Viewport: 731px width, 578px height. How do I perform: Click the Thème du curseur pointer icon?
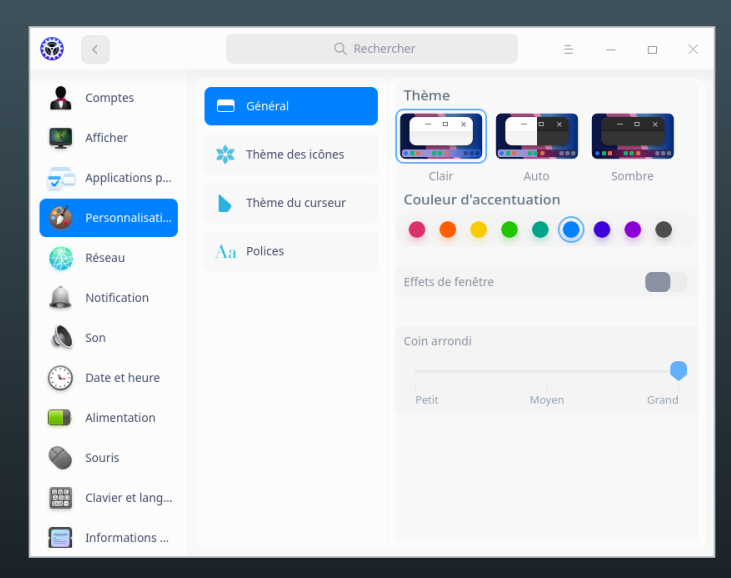pos(225,203)
